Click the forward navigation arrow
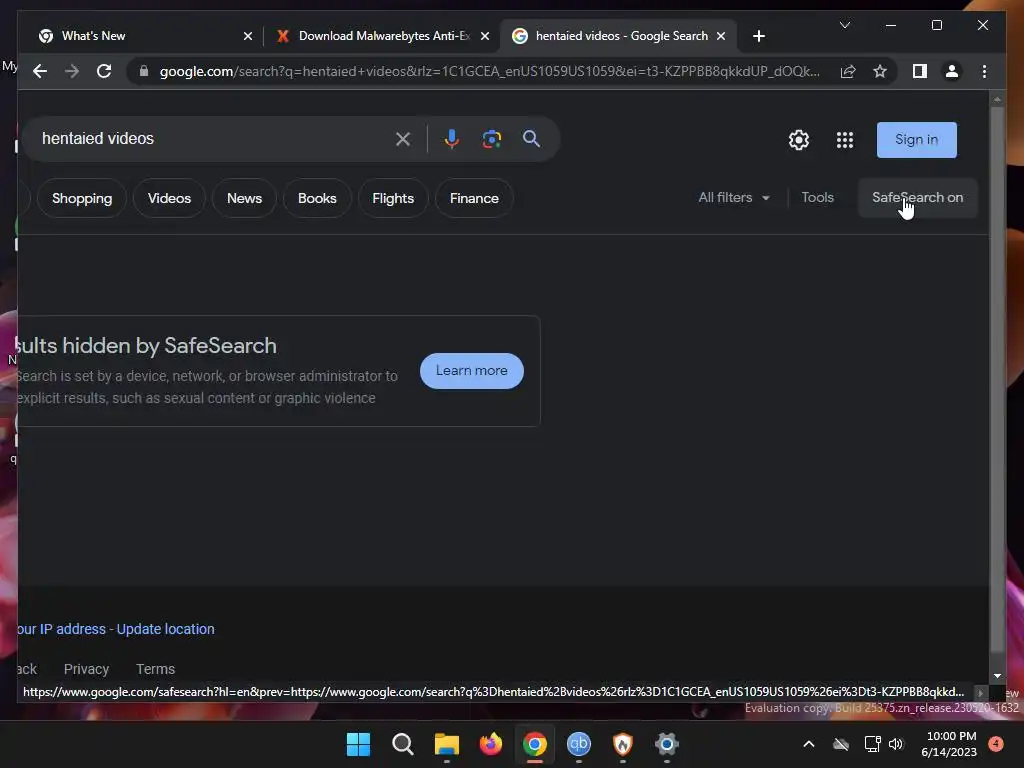This screenshot has height=768, width=1024. pos(72,71)
